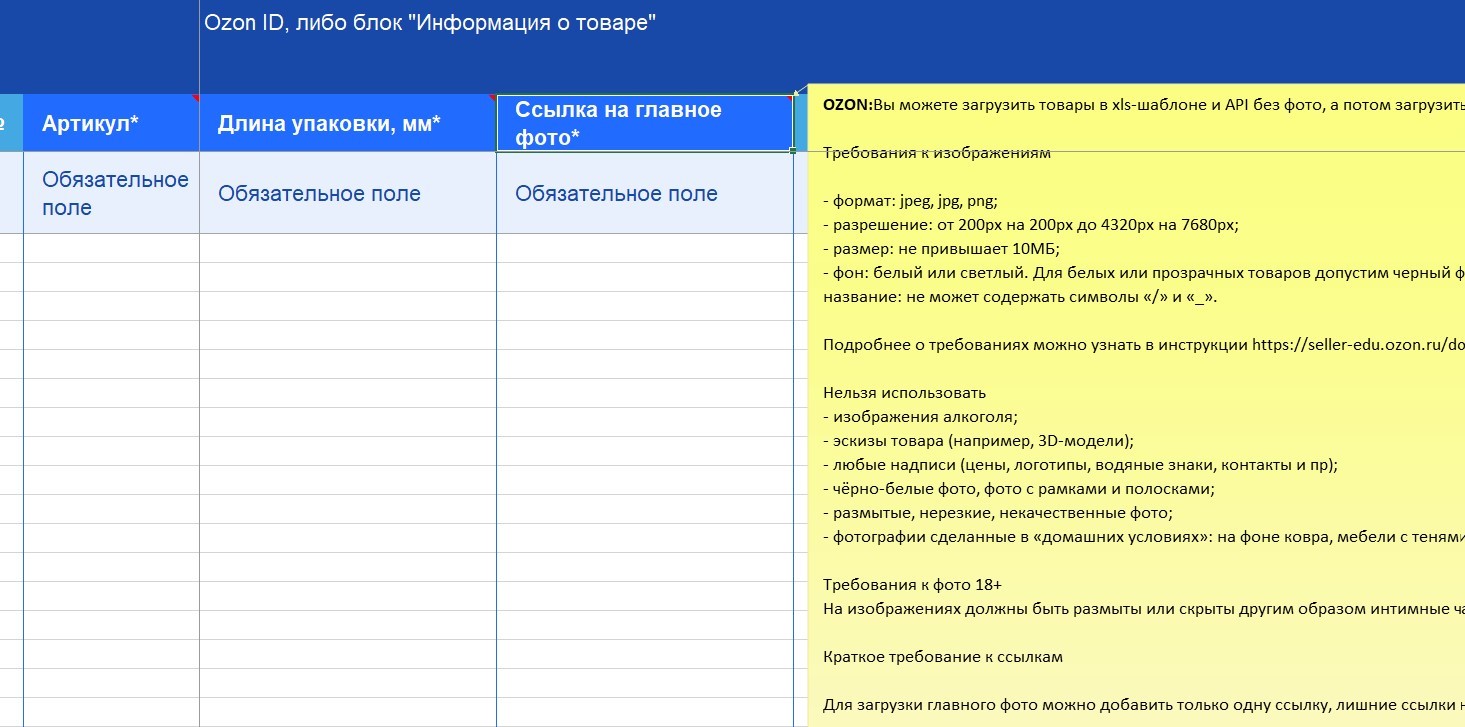Click first empty cell below 'Обязательное поле' in Артикул column
1465x727 pixels.
tap(111, 248)
